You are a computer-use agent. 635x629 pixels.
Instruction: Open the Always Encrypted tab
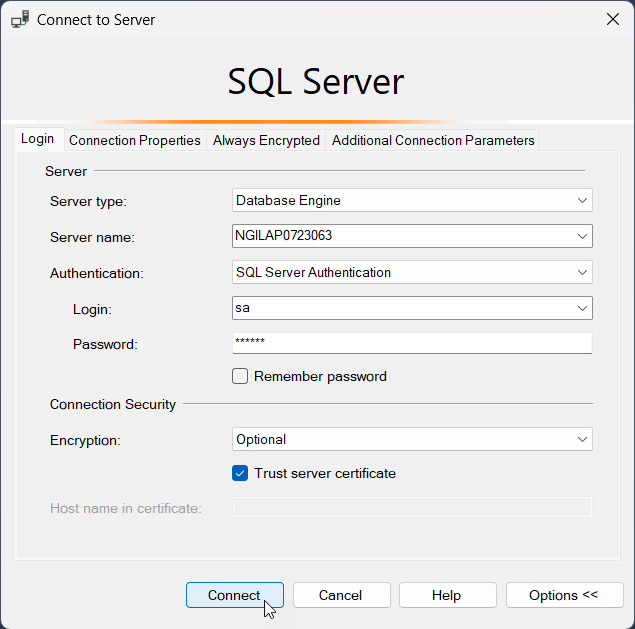coord(266,140)
